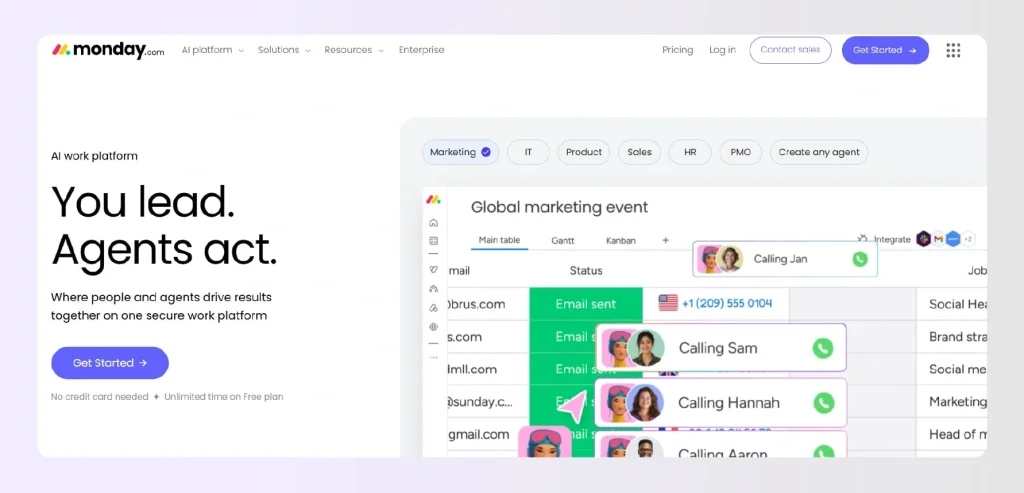Image resolution: width=1024 pixels, height=493 pixels.
Task: Click Get Started in the top navigation
Action: click(x=885, y=50)
